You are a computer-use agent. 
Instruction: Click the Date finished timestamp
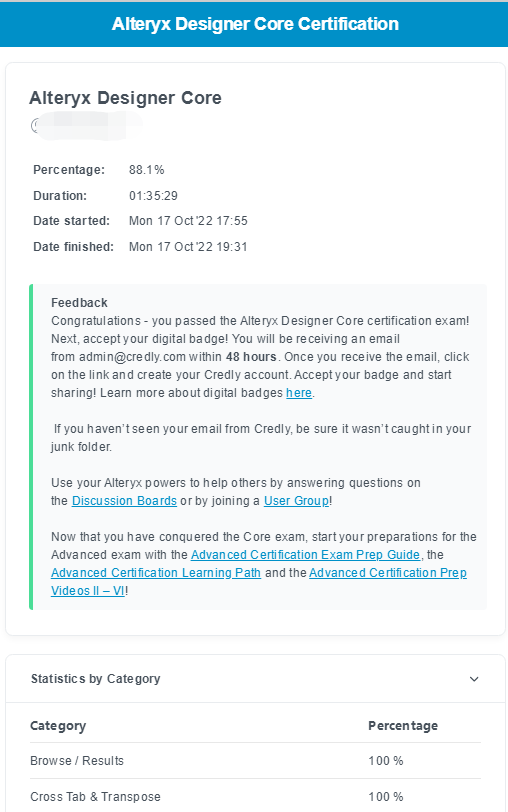[188, 246]
